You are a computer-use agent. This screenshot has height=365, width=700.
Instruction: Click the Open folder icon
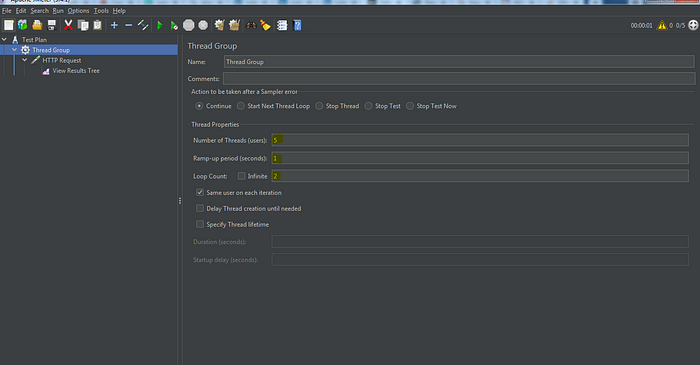[x=37, y=25]
